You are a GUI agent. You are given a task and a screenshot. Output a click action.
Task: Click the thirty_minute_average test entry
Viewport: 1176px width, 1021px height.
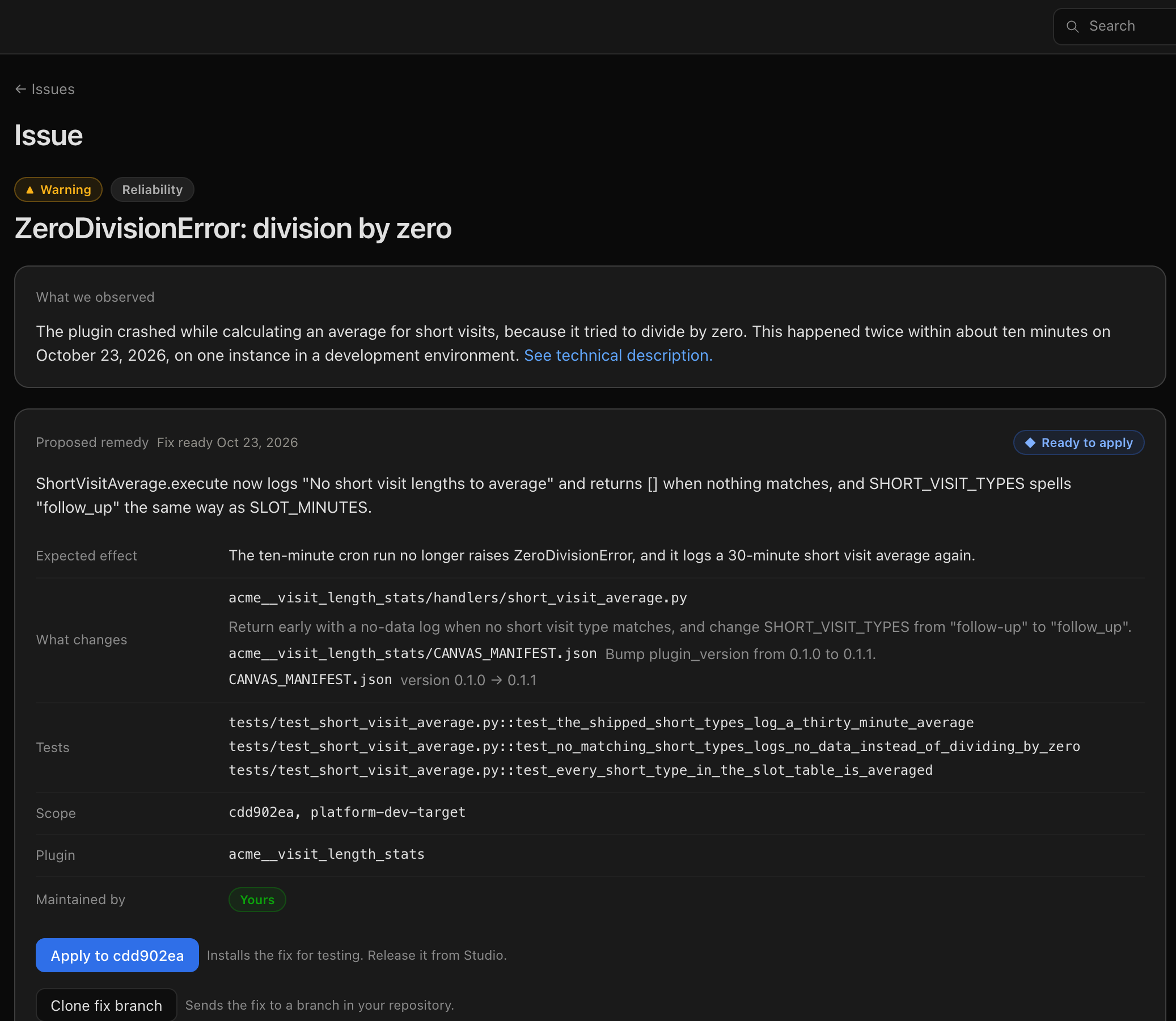tap(602, 723)
